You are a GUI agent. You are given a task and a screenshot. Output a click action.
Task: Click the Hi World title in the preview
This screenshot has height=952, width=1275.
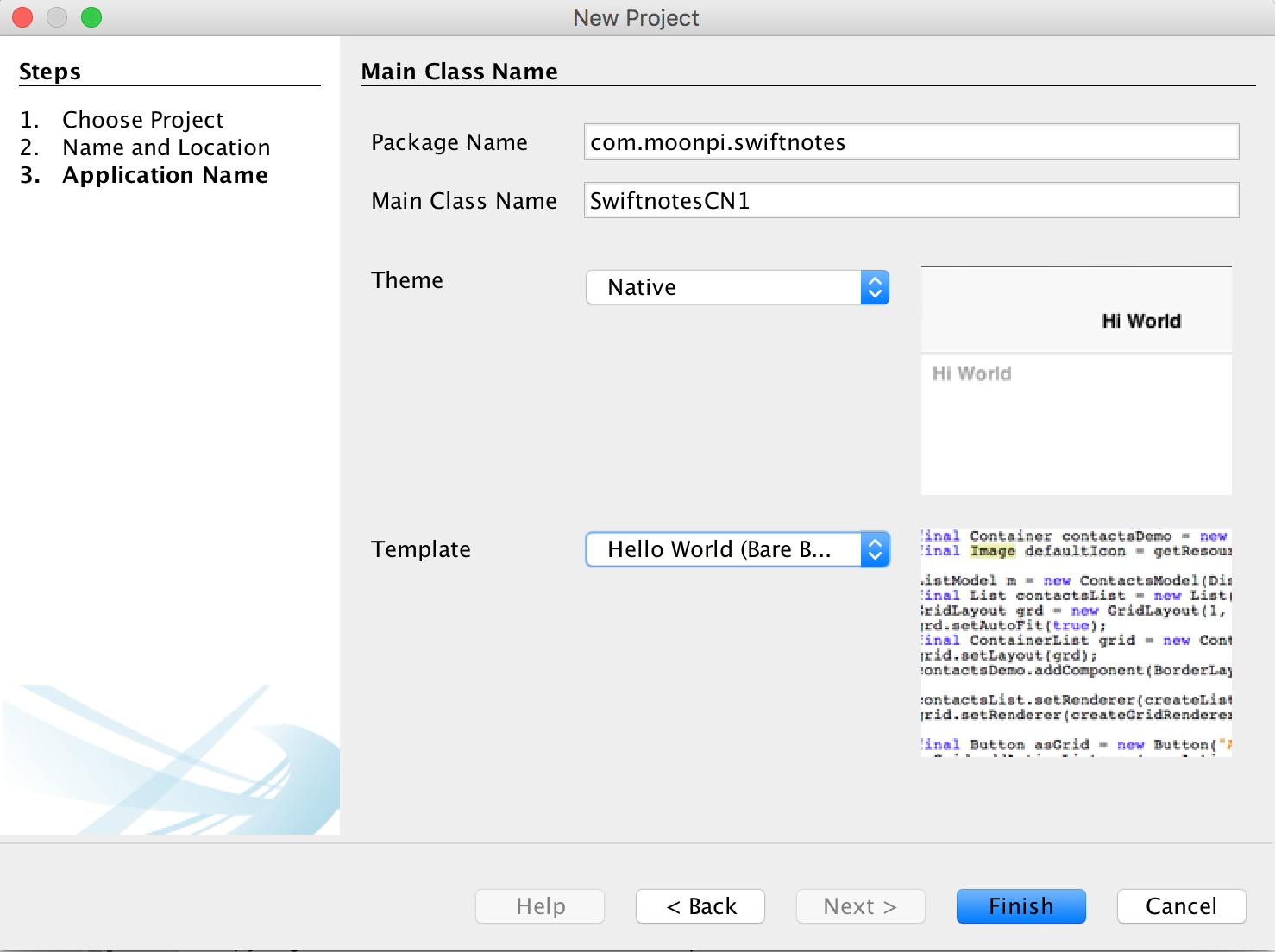point(1140,320)
